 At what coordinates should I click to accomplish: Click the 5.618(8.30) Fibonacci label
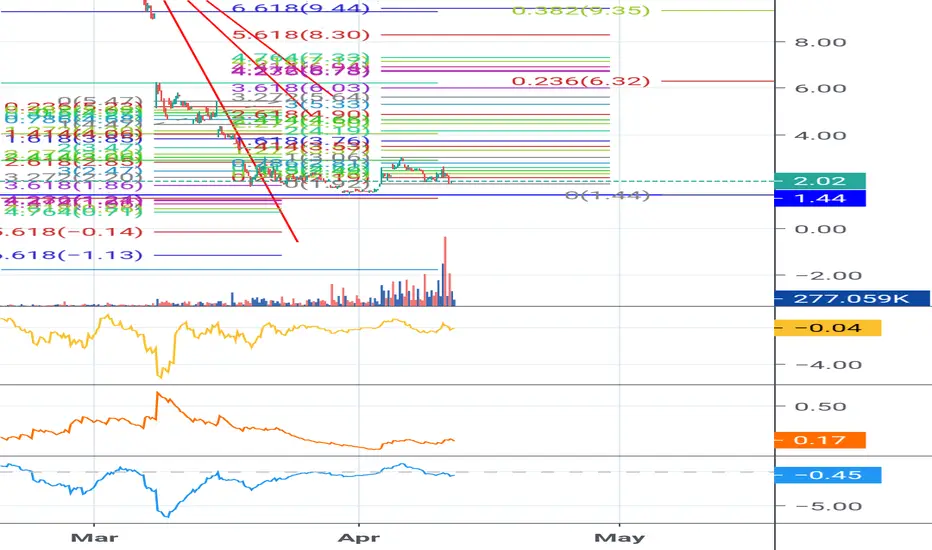301,34
